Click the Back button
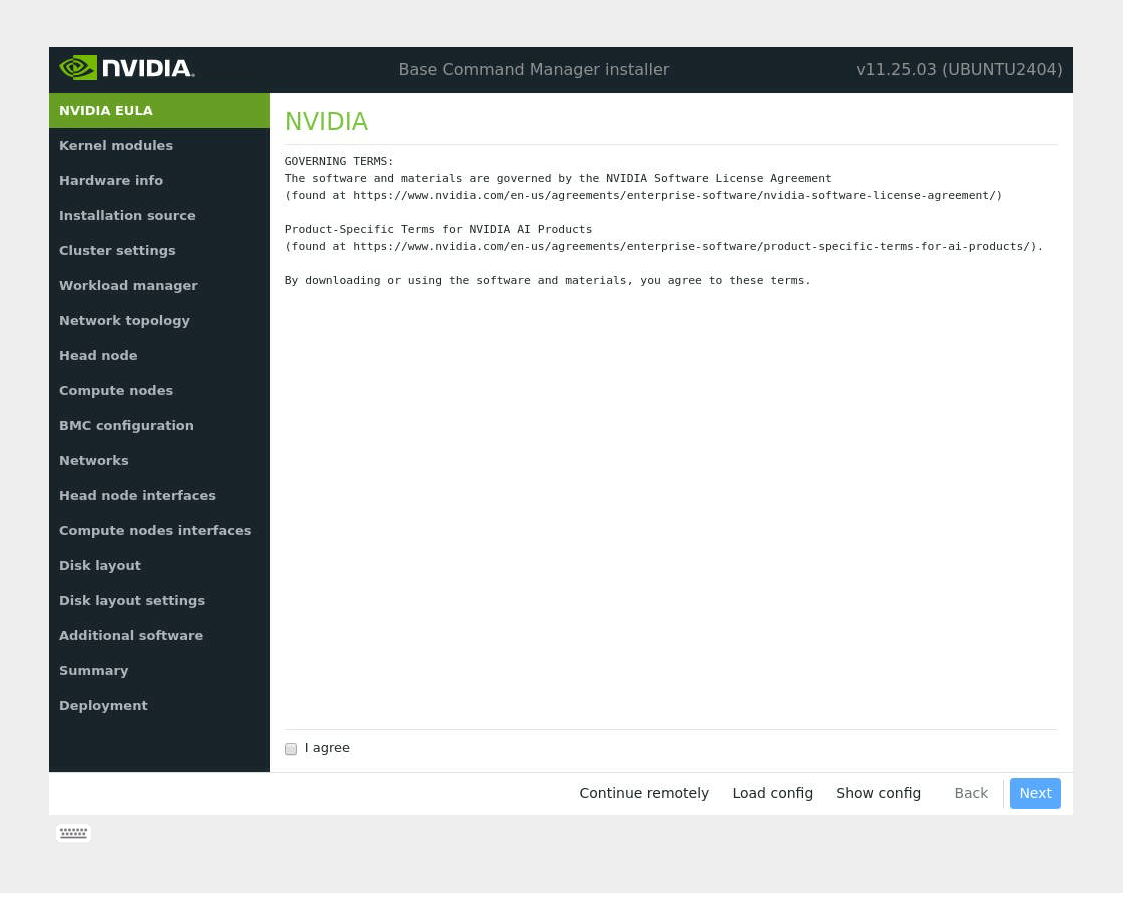The width and height of the screenshot is (1126, 897). 970,793
